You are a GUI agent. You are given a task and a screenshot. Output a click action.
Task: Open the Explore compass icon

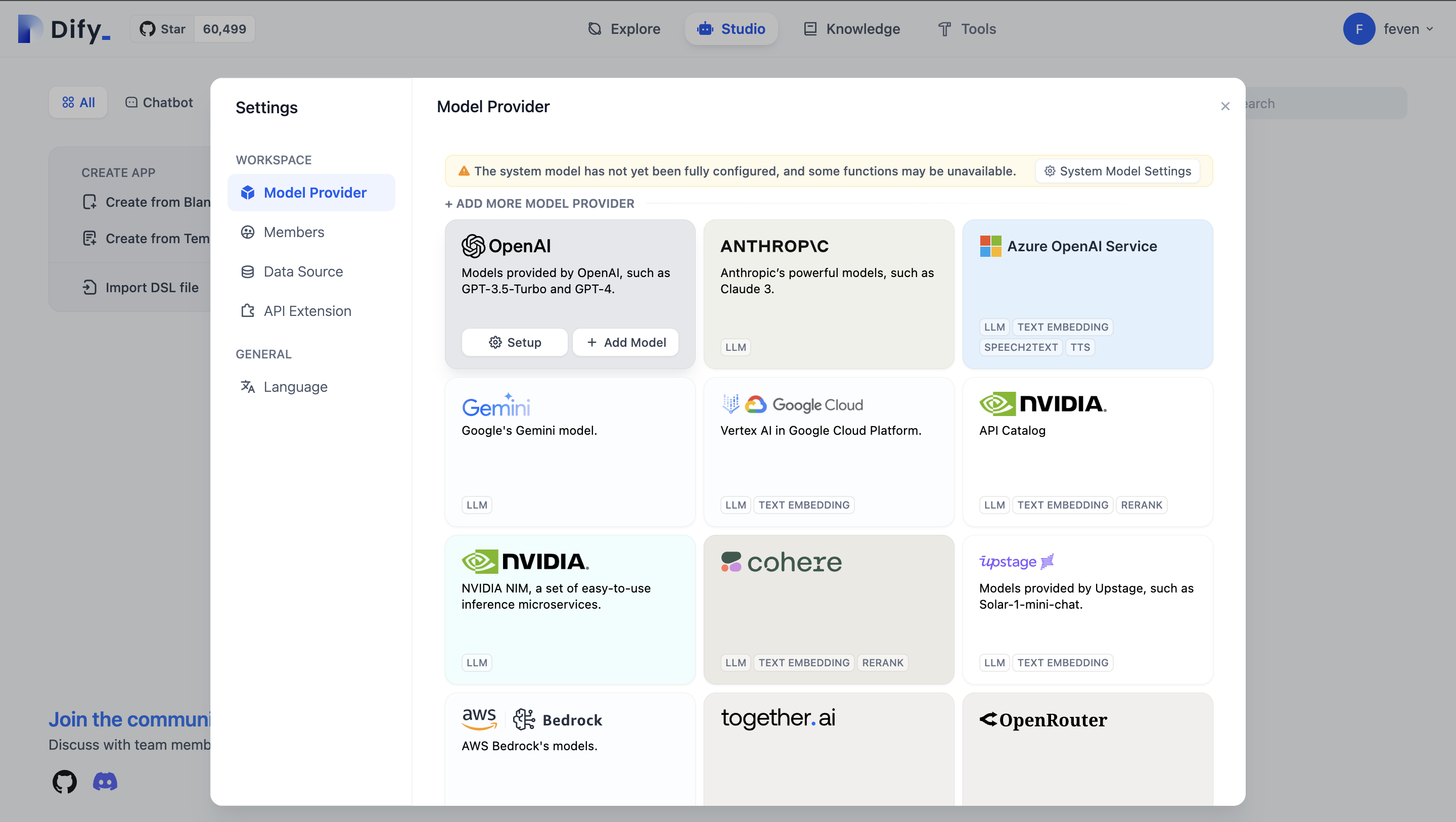click(595, 29)
